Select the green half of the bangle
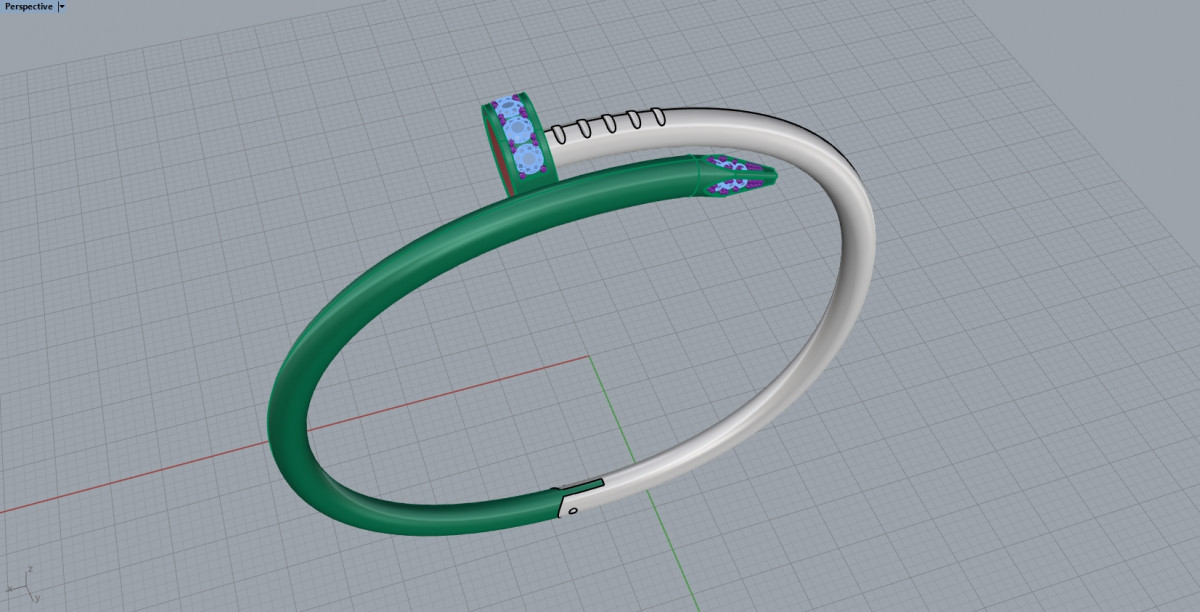The image size is (1200, 612). [290, 395]
